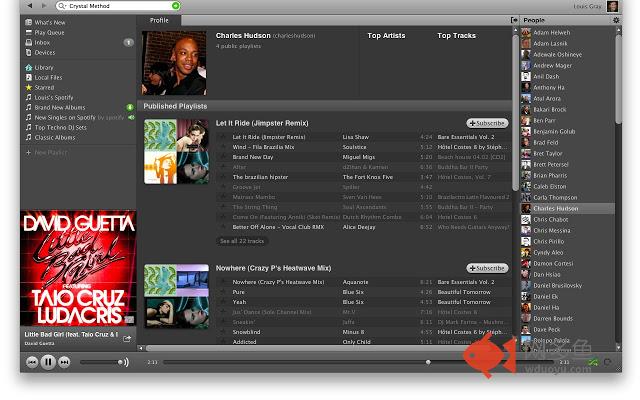Star Better Off Alone track
This screenshot has height=400, width=640.
(223, 227)
